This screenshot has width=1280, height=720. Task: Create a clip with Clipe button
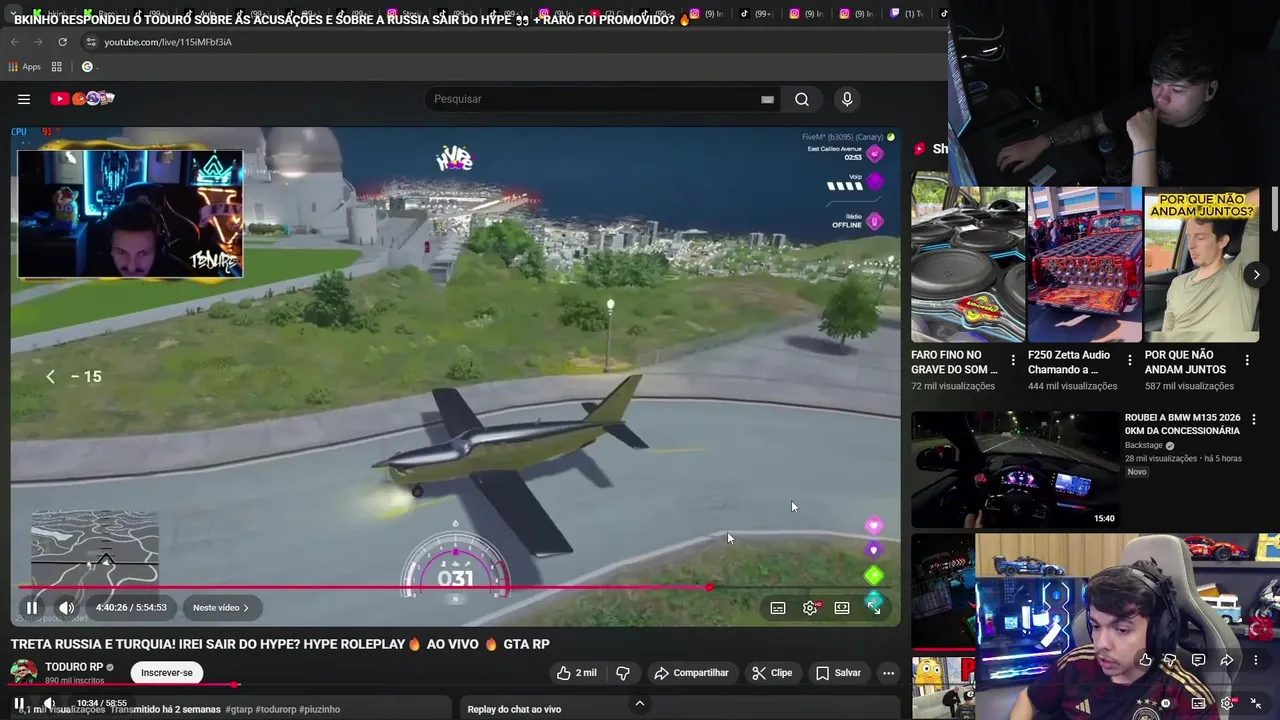click(772, 673)
